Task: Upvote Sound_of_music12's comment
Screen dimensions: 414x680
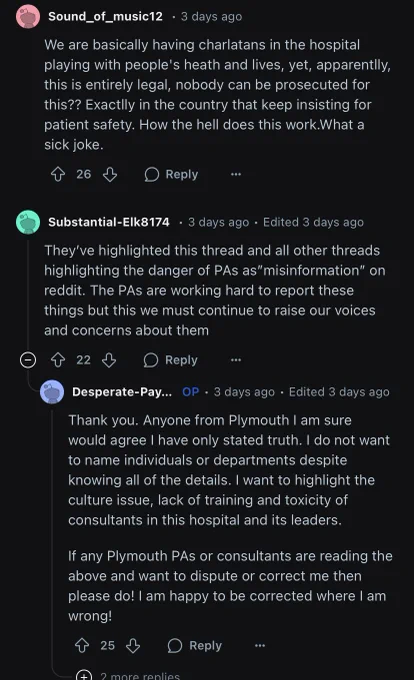Action: [x=58, y=174]
